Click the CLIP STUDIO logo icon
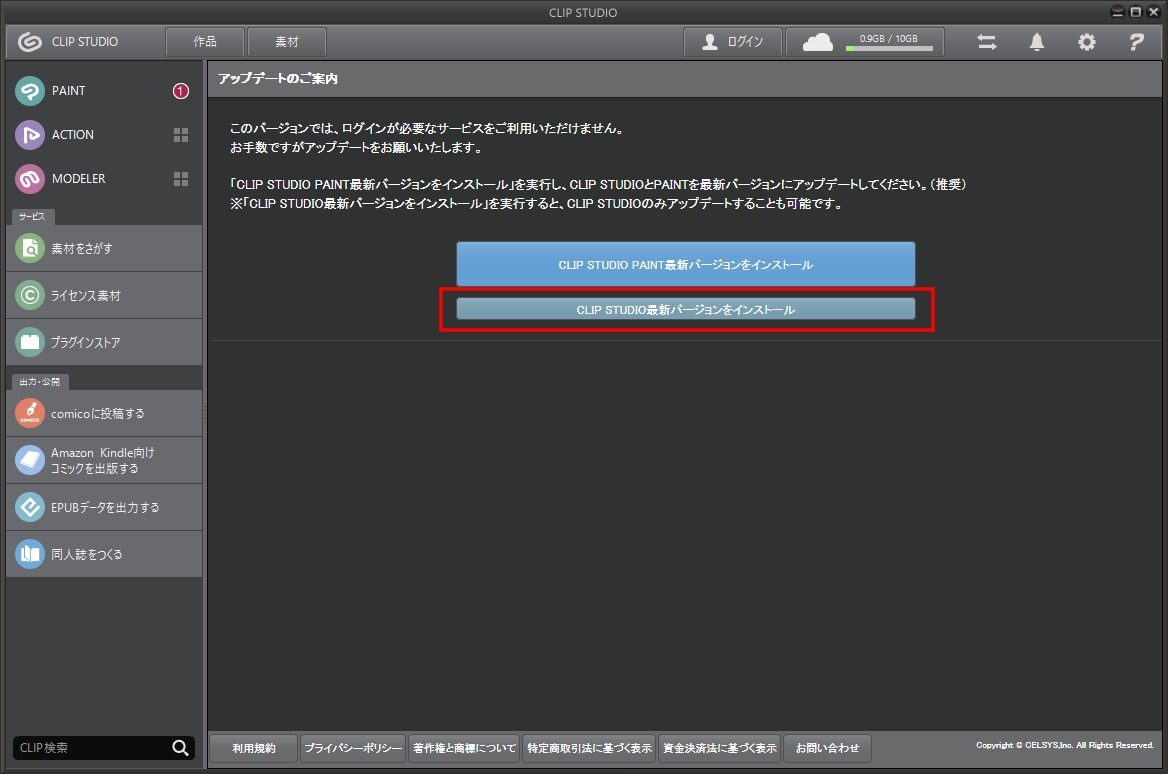This screenshot has height=774, width=1168. tap(30, 42)
